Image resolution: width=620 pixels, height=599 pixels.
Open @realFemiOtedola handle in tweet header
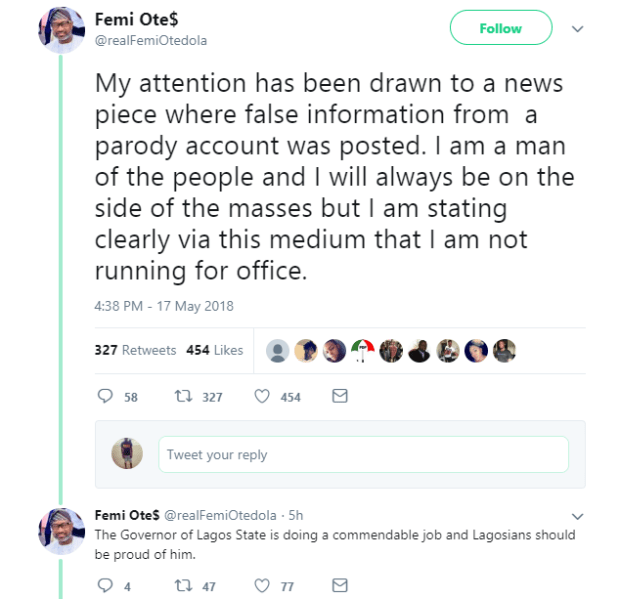pyautogui.click(x=151, y=40)
